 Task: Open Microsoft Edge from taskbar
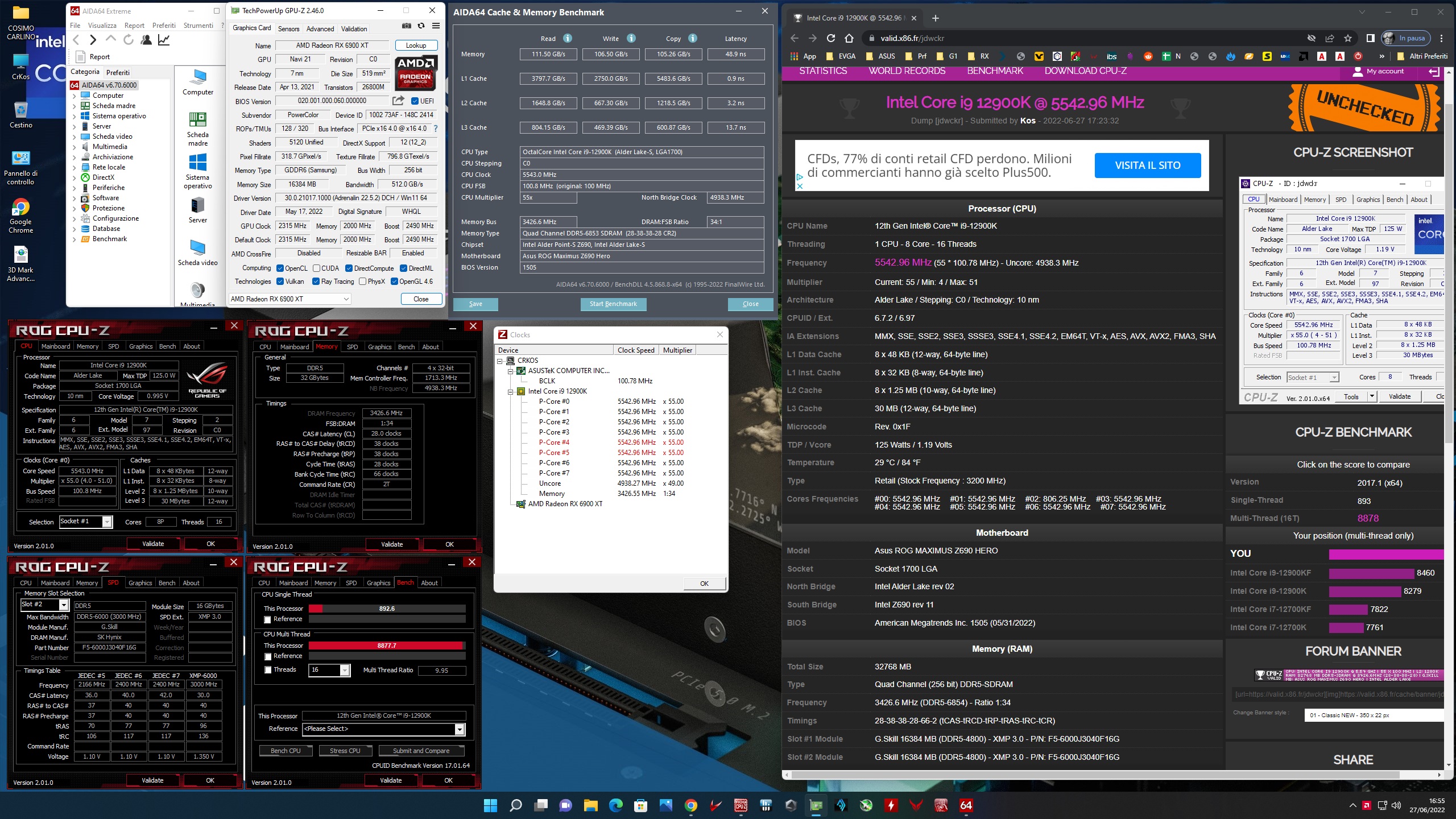coord(615,805)
